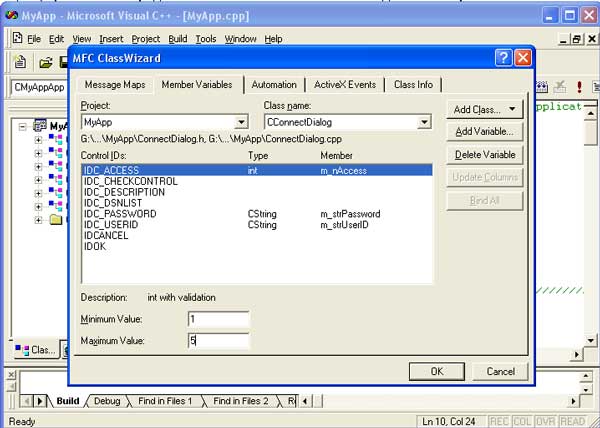The height and width of the screenshot is (428, 600).
Task: Select IDCANCEL in the control list
Action: tap(106, 235)
